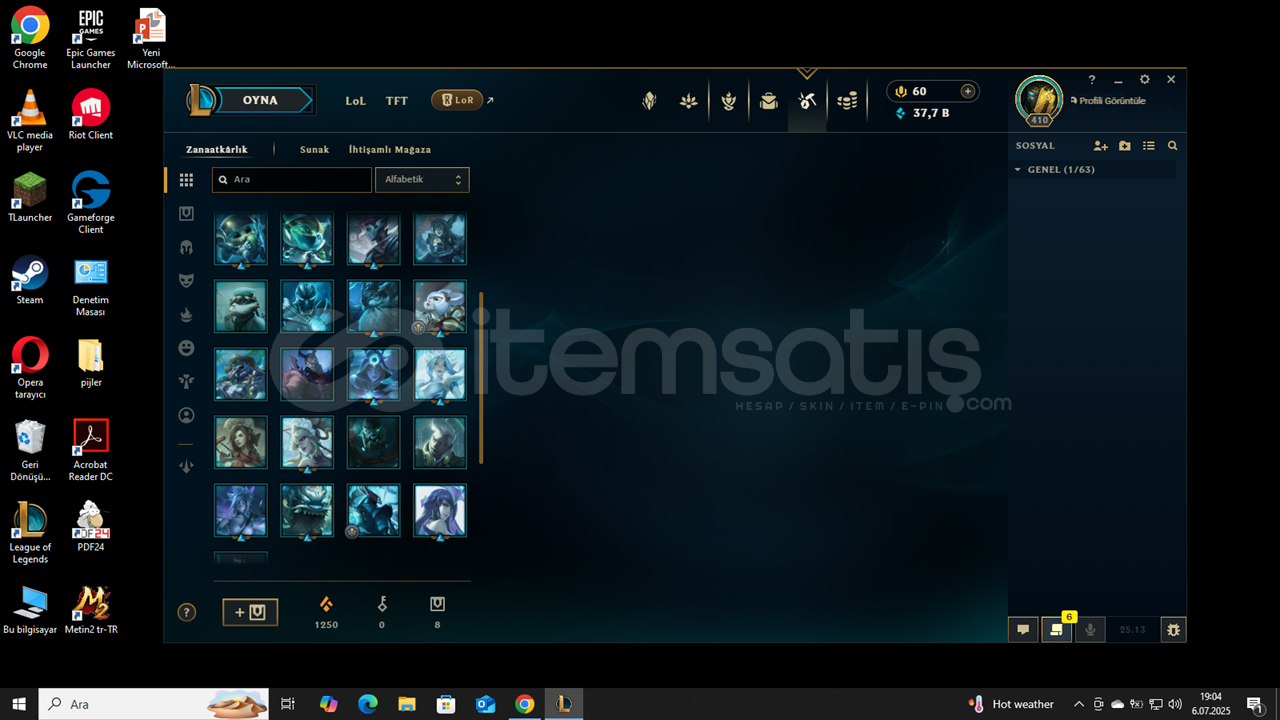Click the Windows taskbar search box

[153, 704]
